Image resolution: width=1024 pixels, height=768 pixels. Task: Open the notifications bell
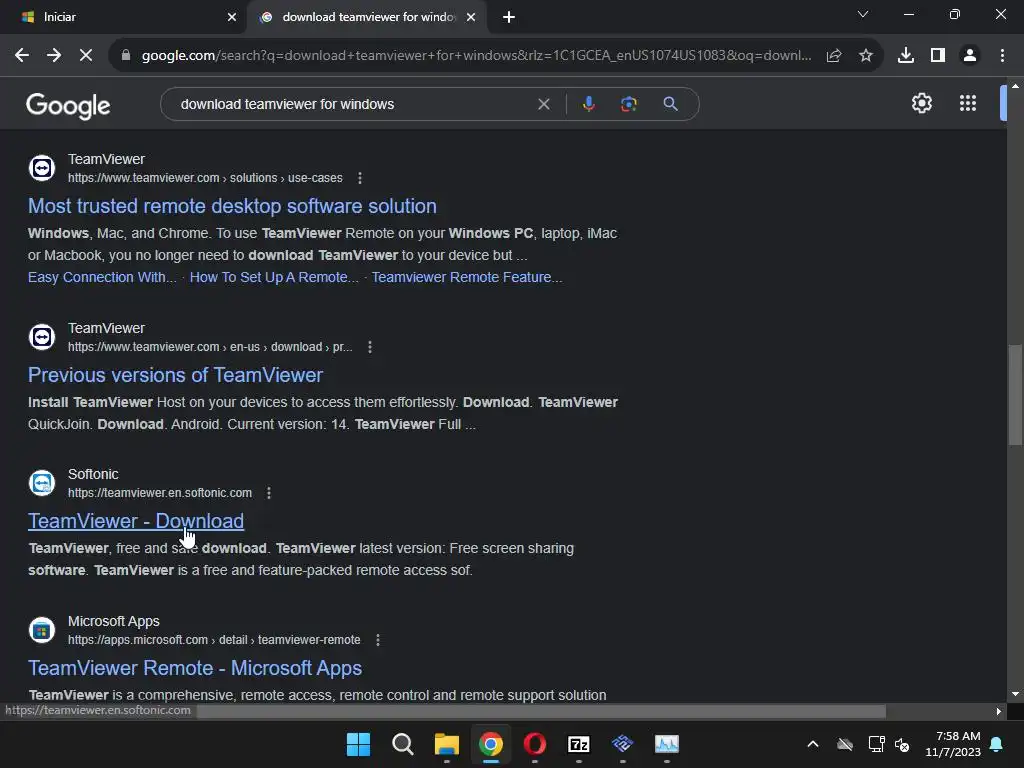(x=997, y=744)
